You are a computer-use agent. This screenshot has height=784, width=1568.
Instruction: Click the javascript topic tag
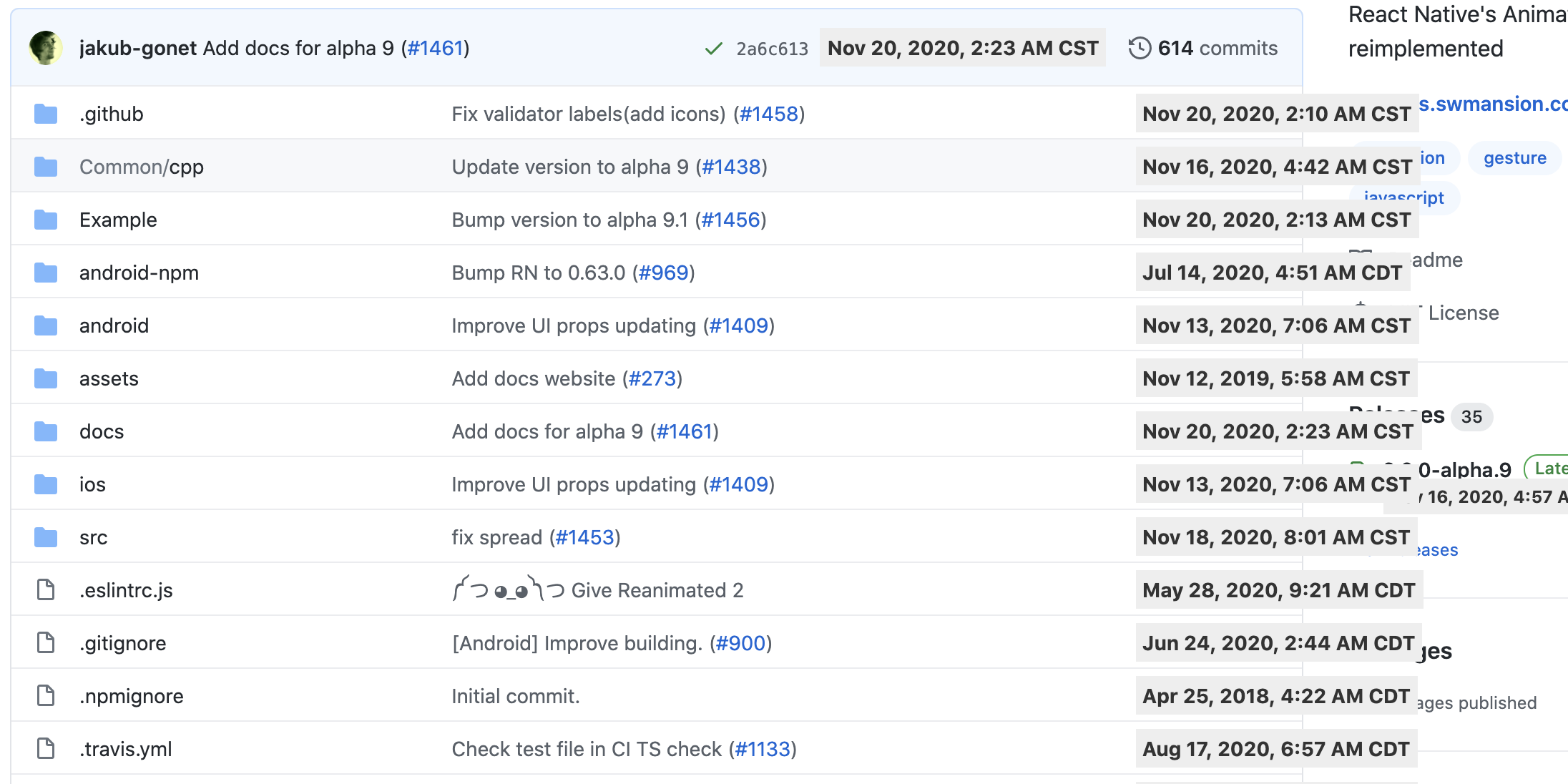tap(1404, 197)
